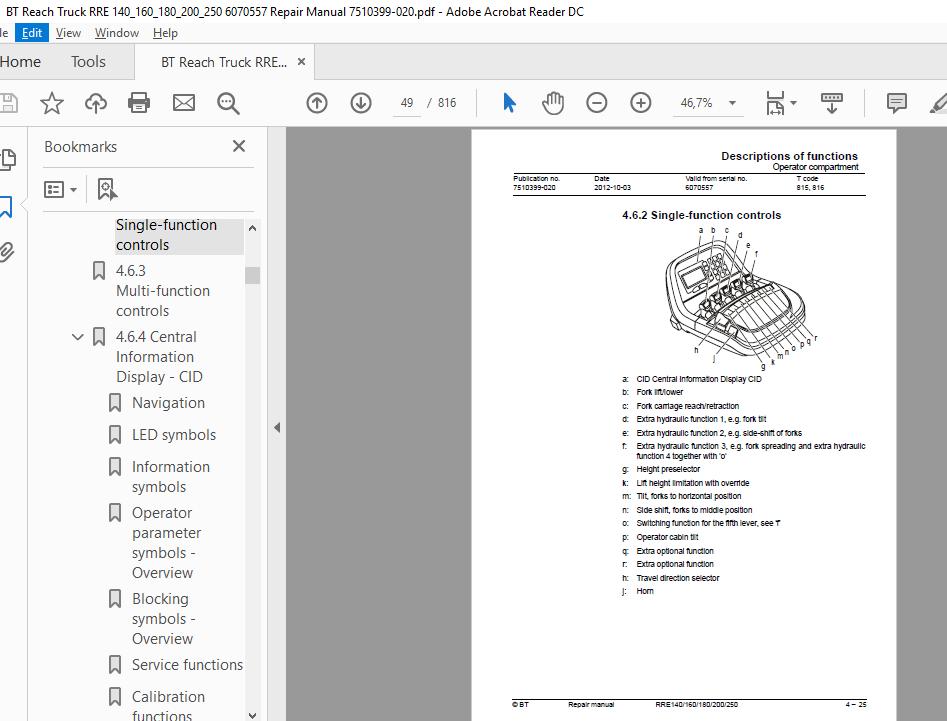Image resolution: width=947 pixels, height=721 pixels.
Task: Collapse the navigation pane with divider arrow
Action: pyautogui.click(x=277, y=428)
